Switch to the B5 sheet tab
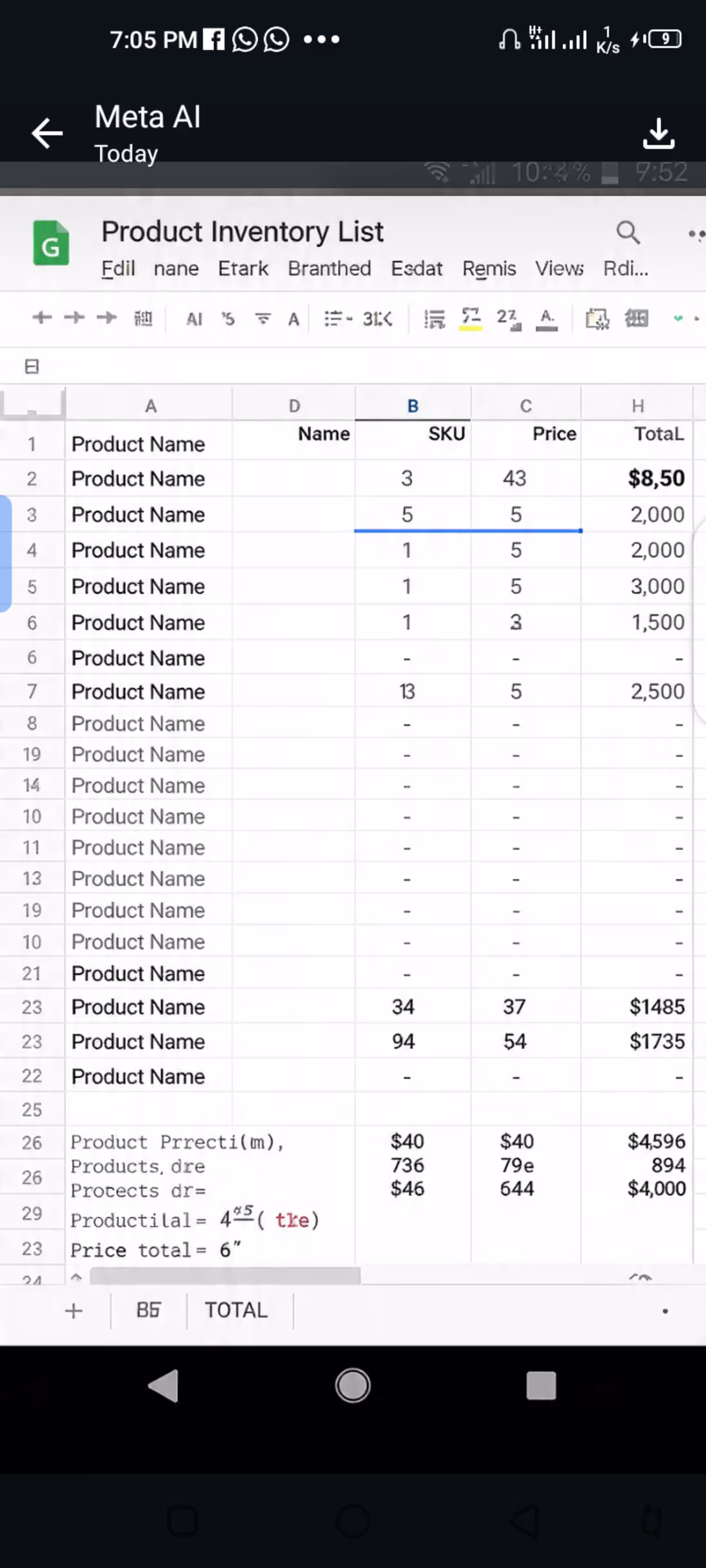 (x=148, y=1310)
